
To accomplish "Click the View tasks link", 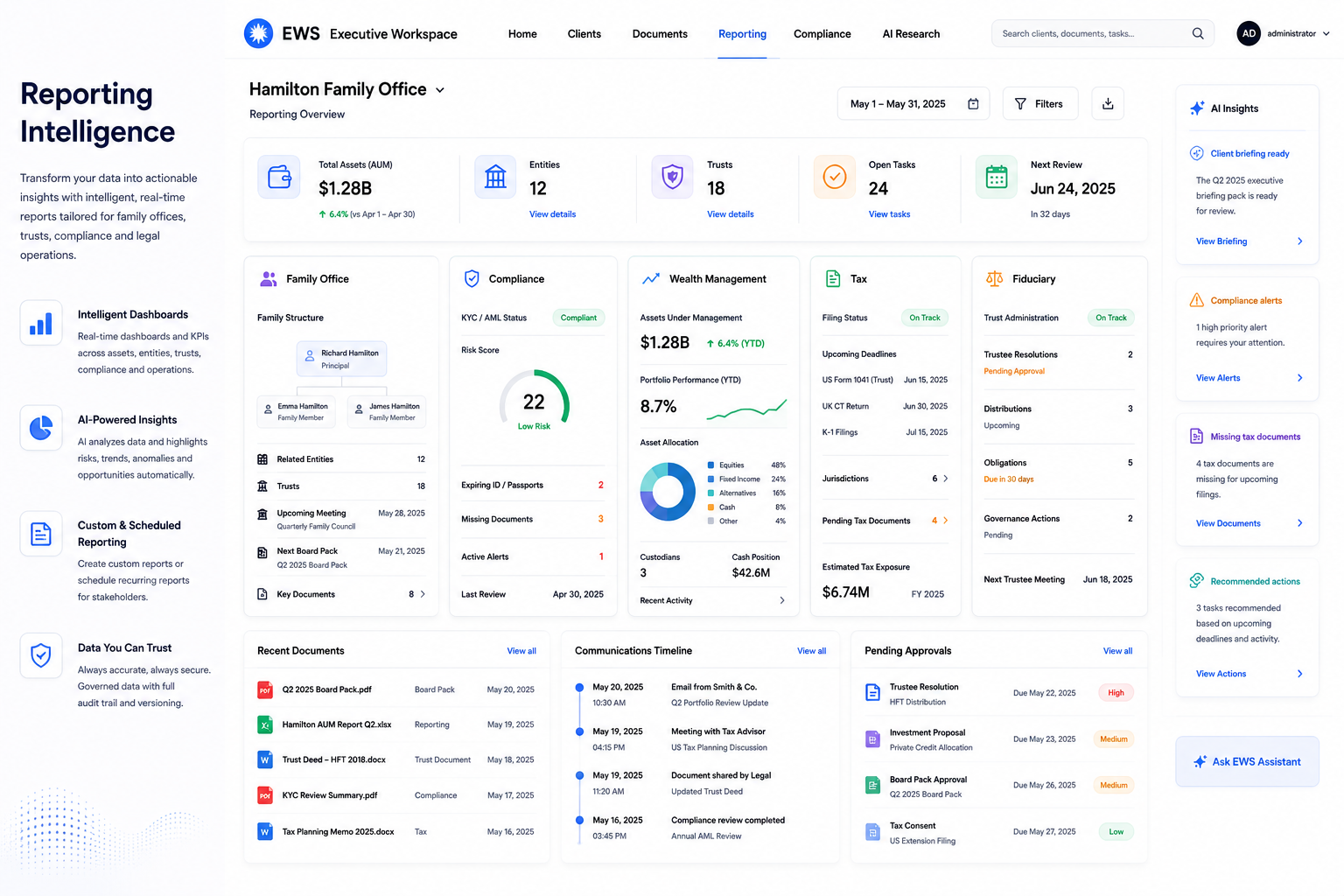I will click(x=889, y=214).
